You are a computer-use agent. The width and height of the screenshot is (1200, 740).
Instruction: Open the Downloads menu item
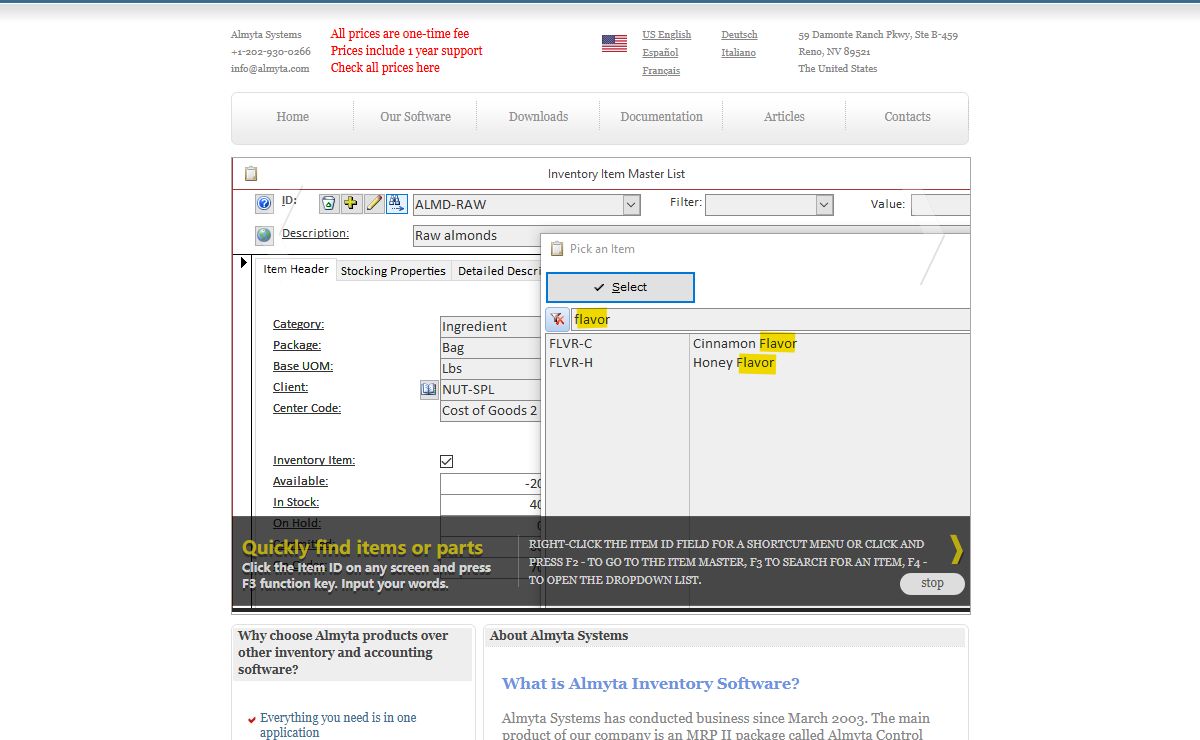click(538, 117)
